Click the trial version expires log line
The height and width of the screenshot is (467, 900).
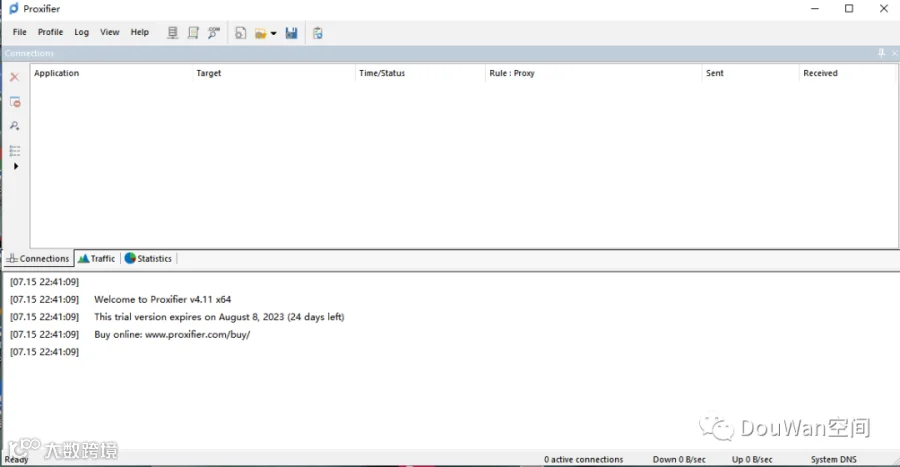219,317
